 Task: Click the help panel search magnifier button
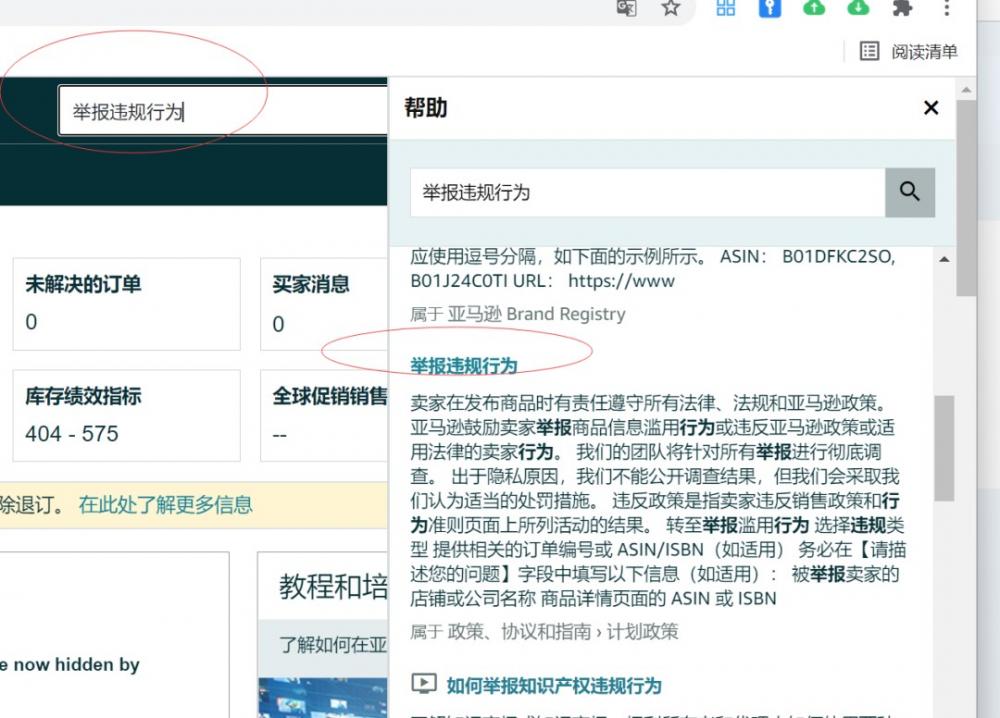point(909,192)
